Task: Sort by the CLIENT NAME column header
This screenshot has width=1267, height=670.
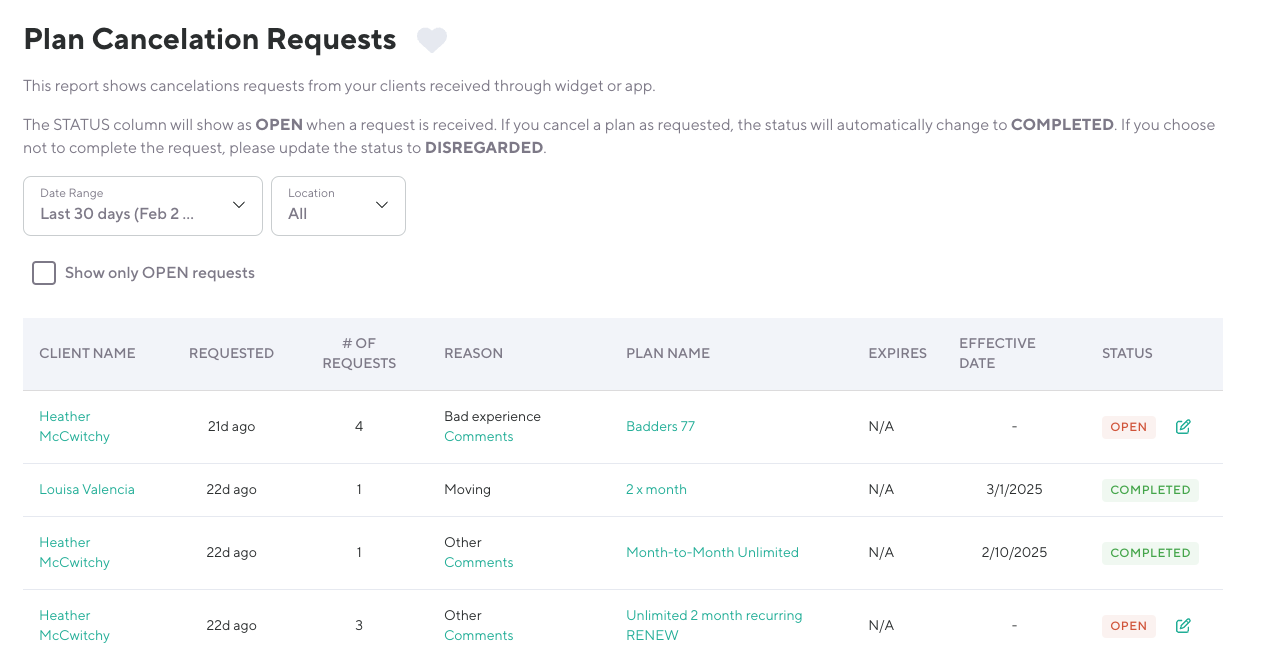Action: point(87,354)
